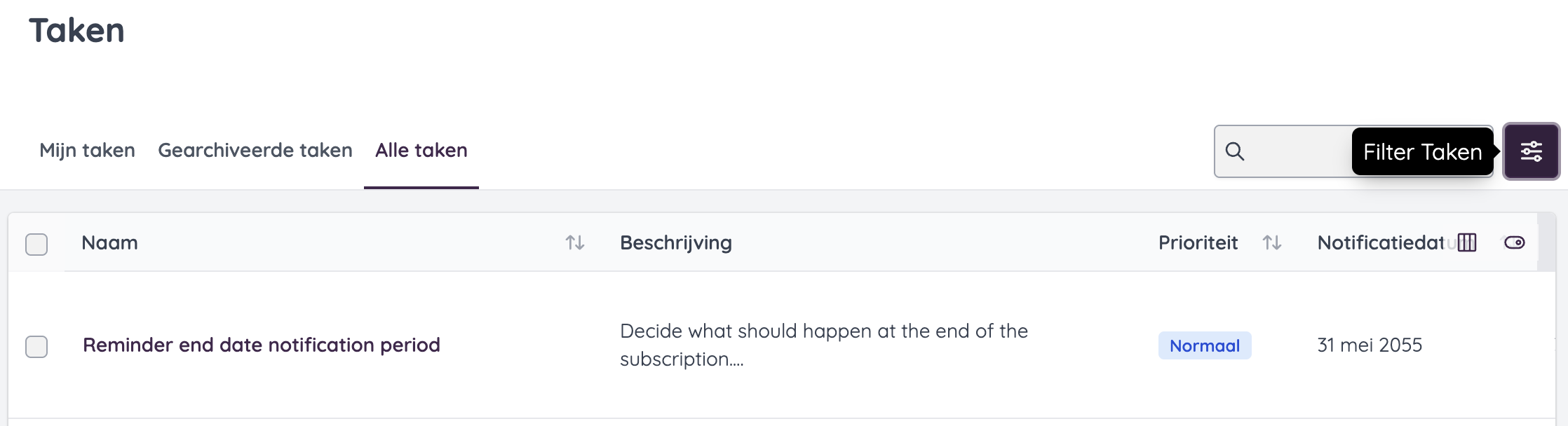The image size is (1568, 426).
Task: Click the Notificatiedatum column header
Action: click(x=1379, y=242)
